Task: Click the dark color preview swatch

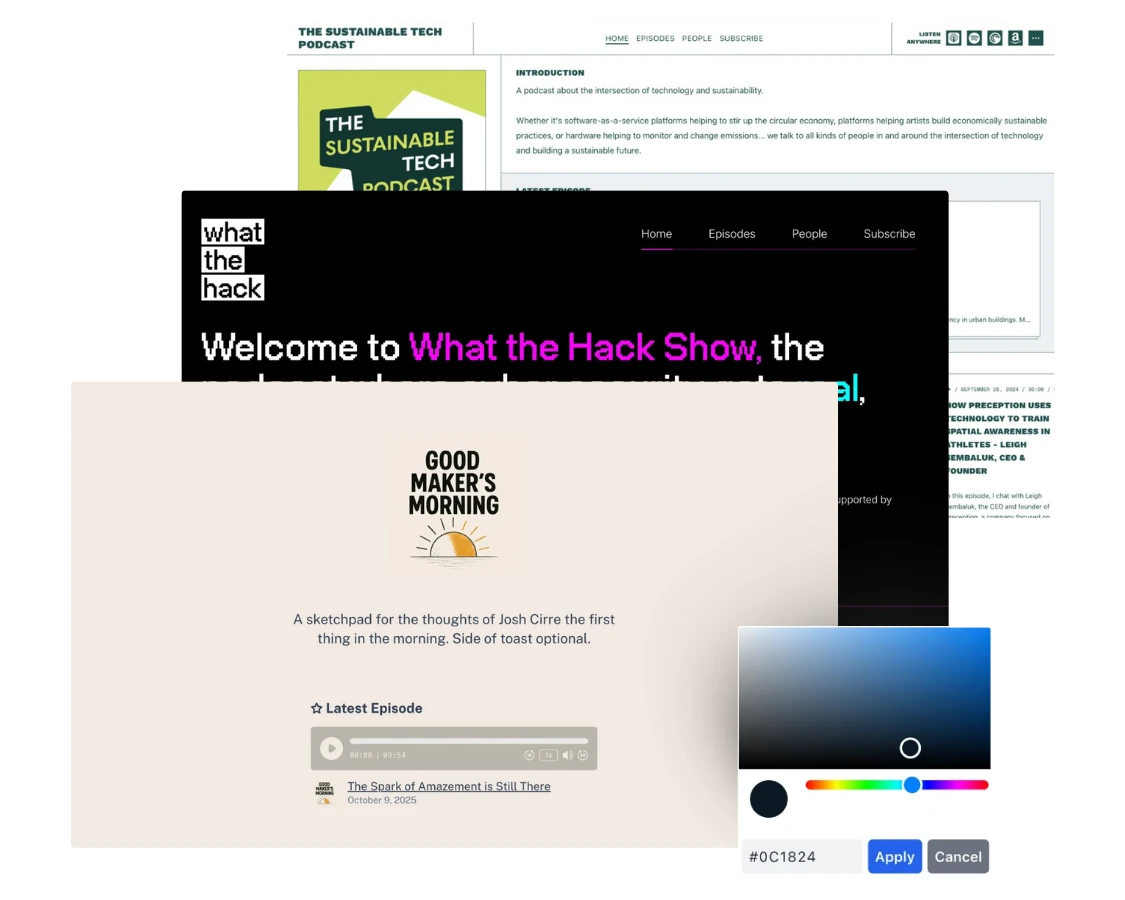Action: click(768, 799)
